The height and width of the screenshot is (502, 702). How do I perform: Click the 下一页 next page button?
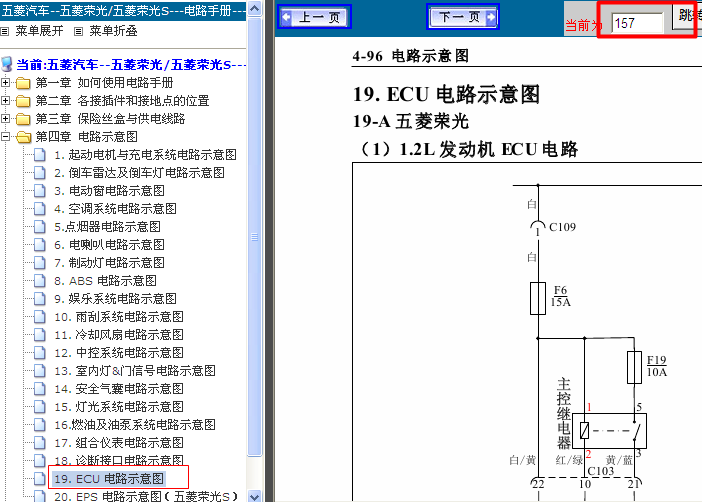click(463, 17)
